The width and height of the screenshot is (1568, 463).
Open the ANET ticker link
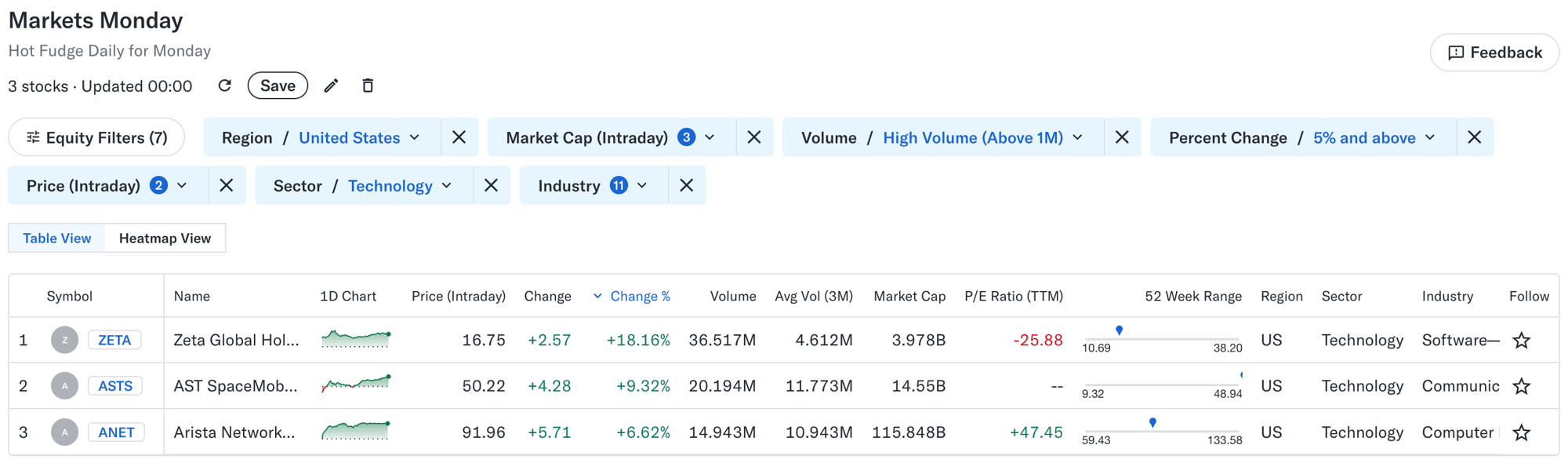pyautogui.click(x=116, y=432)
